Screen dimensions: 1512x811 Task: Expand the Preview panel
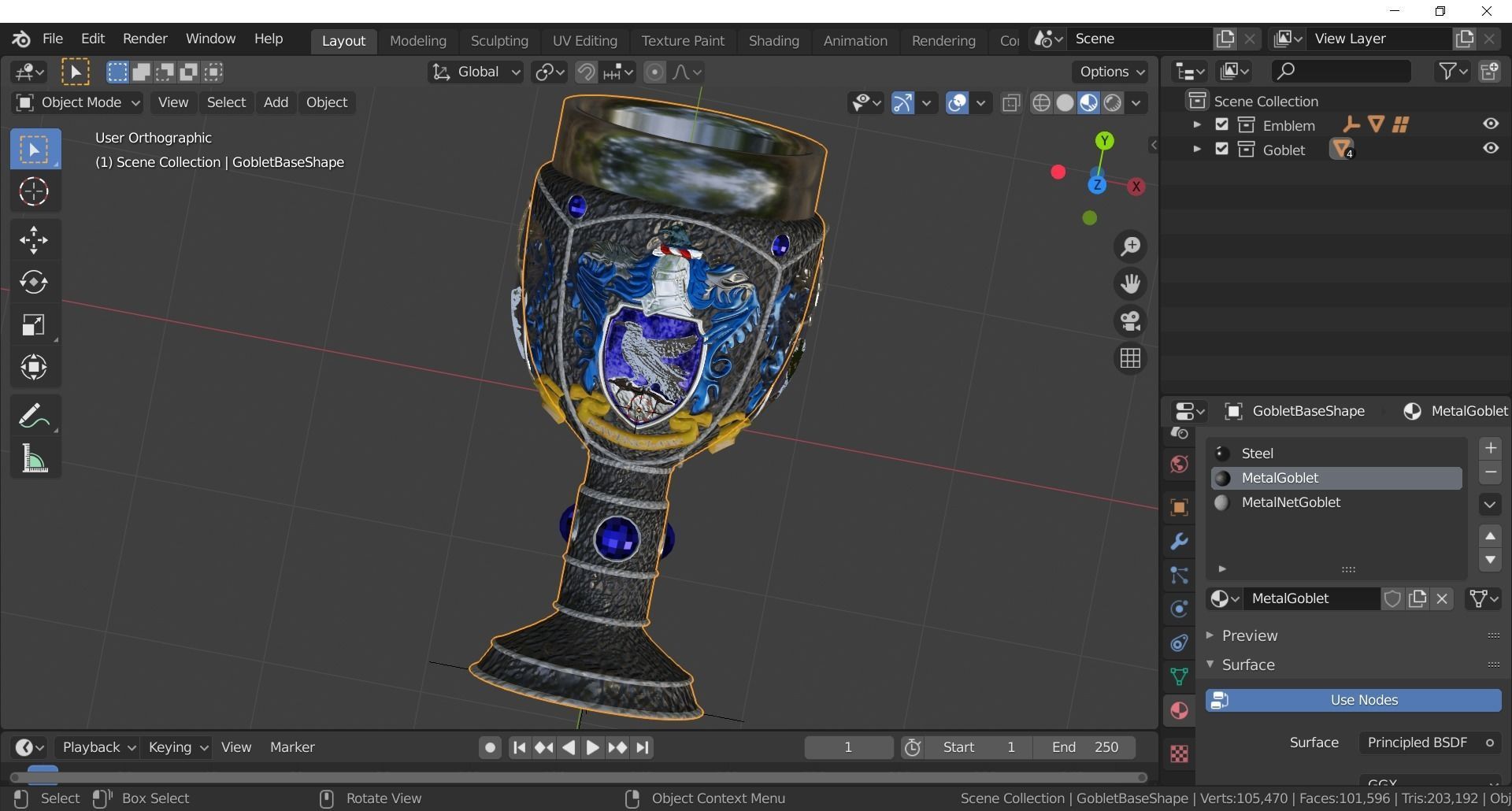coord(1210,635)
